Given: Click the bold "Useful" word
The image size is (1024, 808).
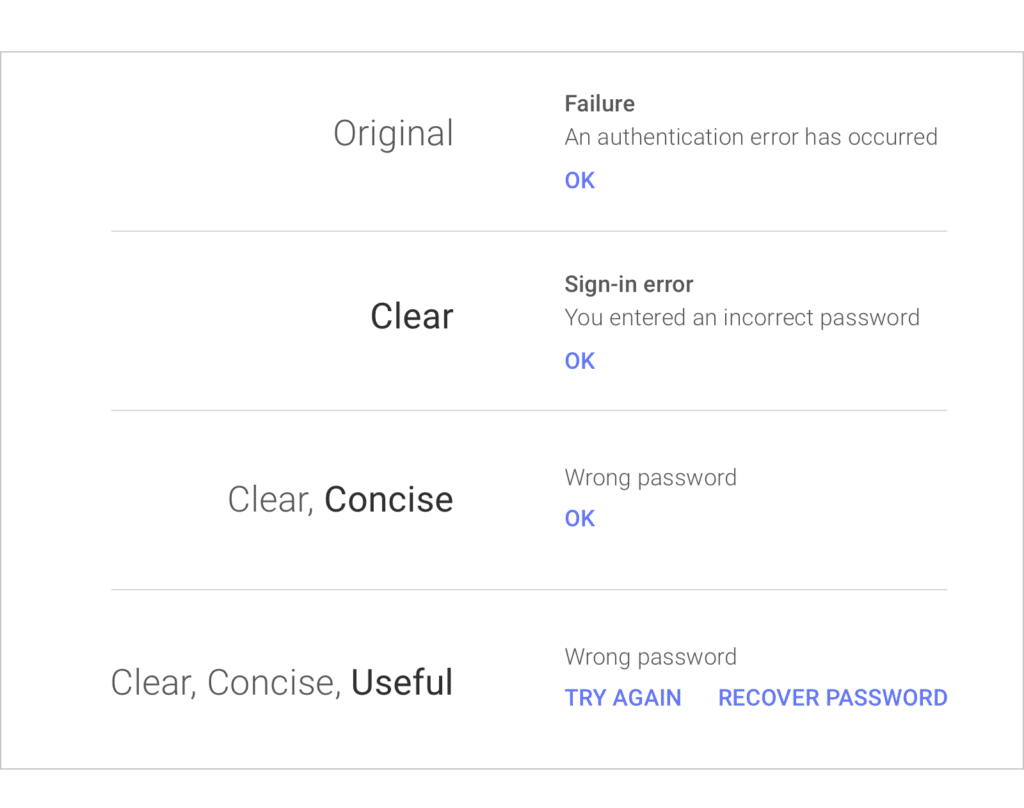Looking at the screenshot, I should [401, 683].
